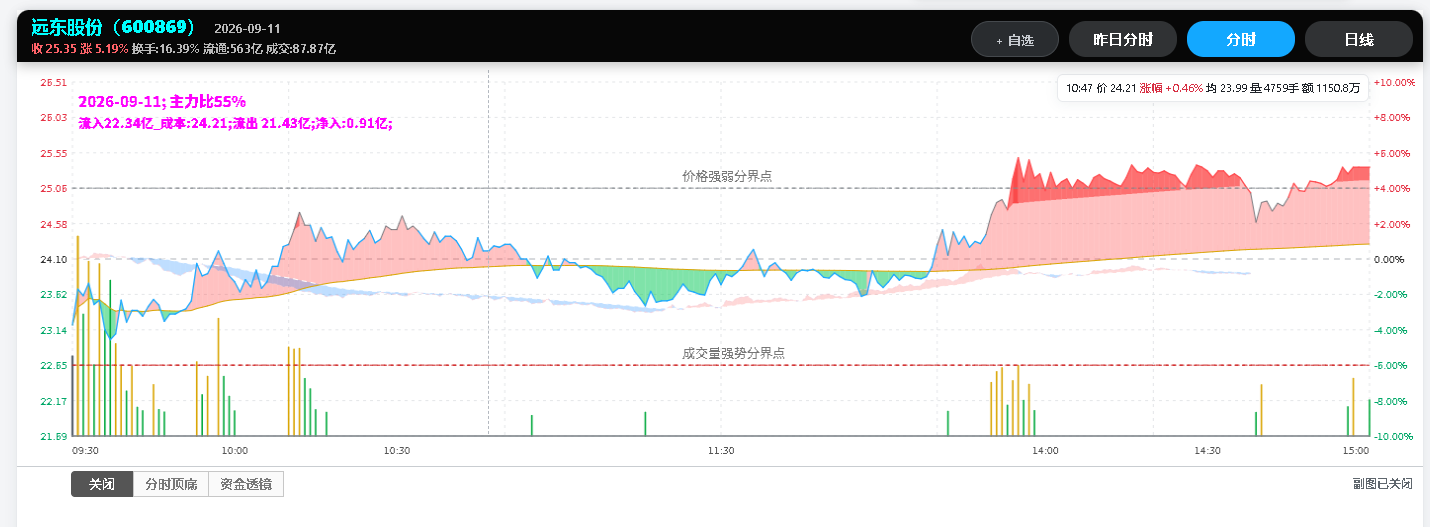
Task: Open the 资金透镜 indicator tab
Action: [246, 484]
